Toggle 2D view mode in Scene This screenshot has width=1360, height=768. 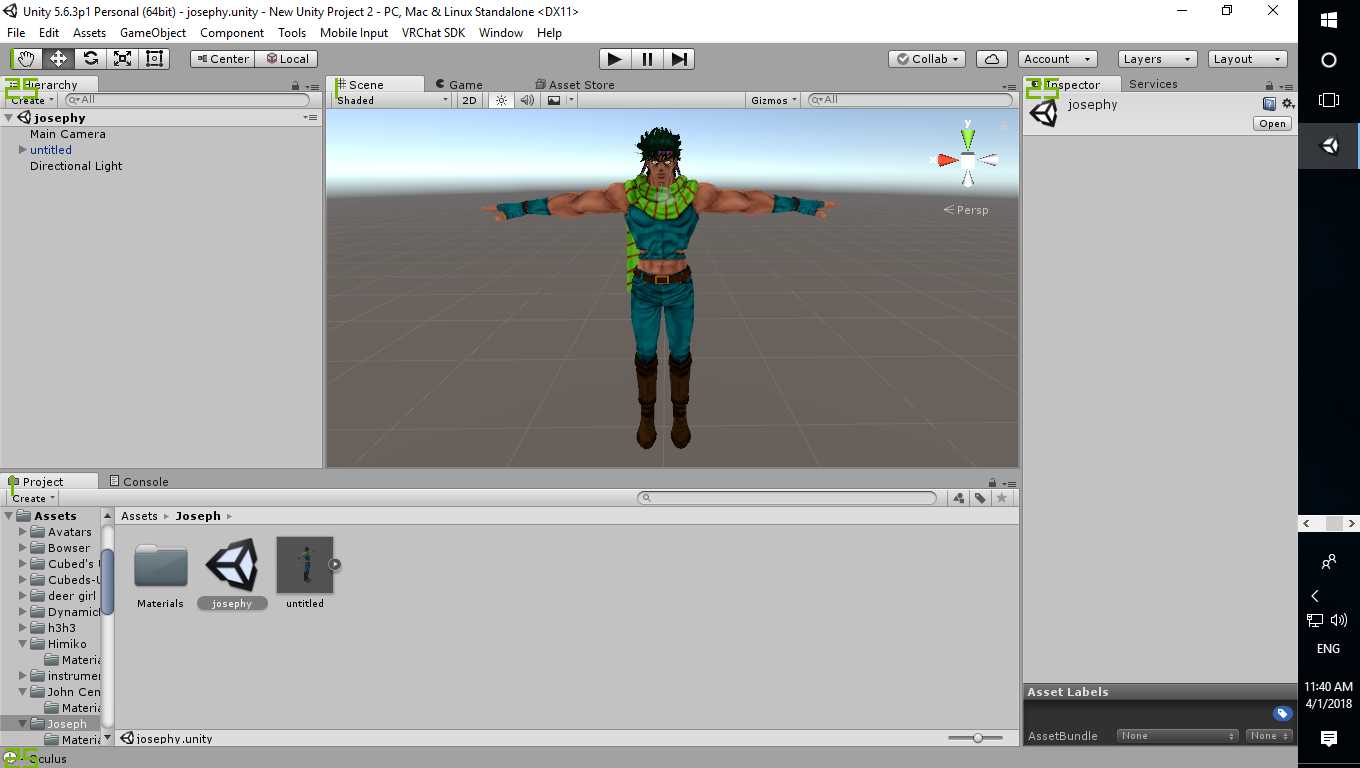(x=469, y=100)
